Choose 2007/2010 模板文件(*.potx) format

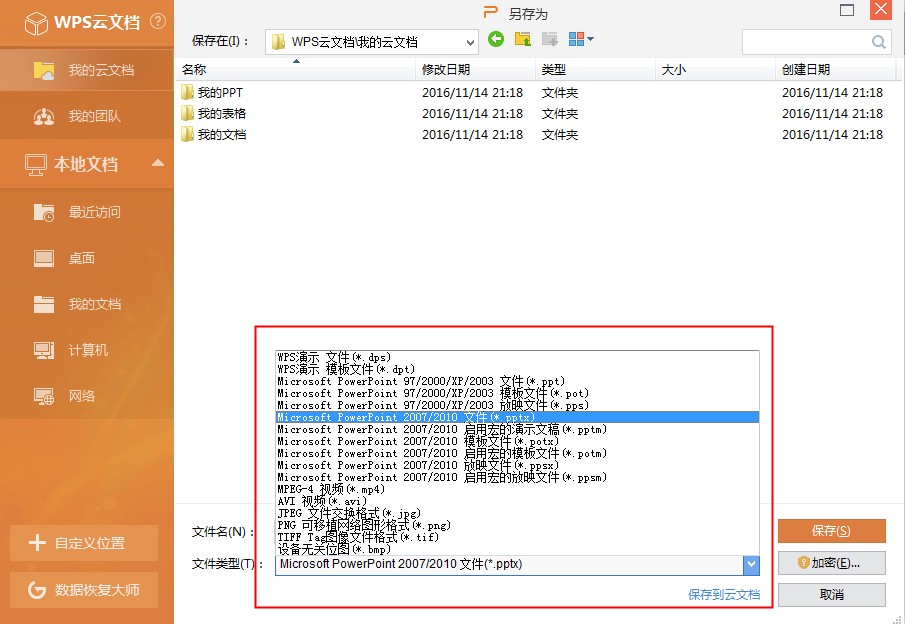click(517, 442)
